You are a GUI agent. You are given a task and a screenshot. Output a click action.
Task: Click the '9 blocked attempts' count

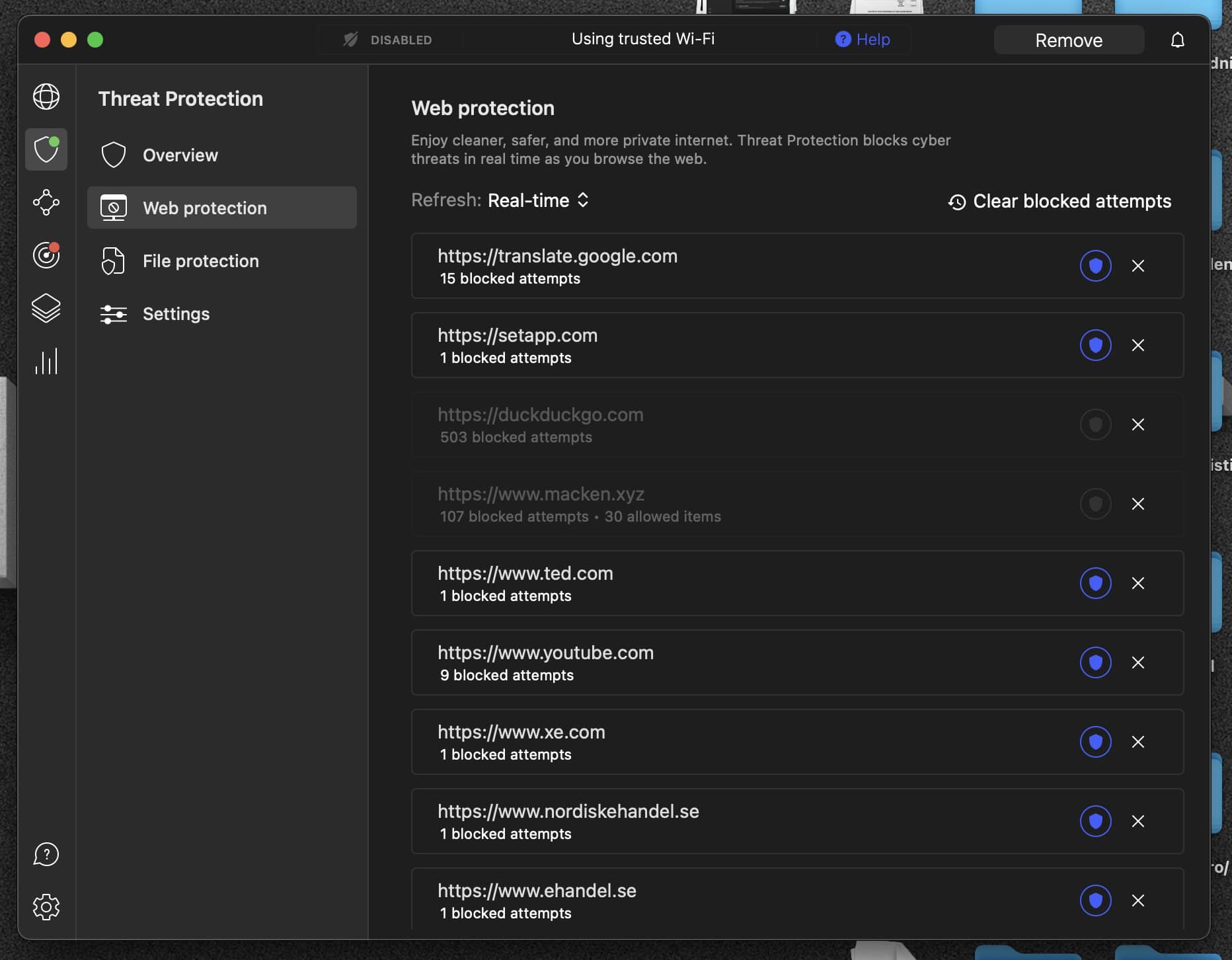point(507,675)
